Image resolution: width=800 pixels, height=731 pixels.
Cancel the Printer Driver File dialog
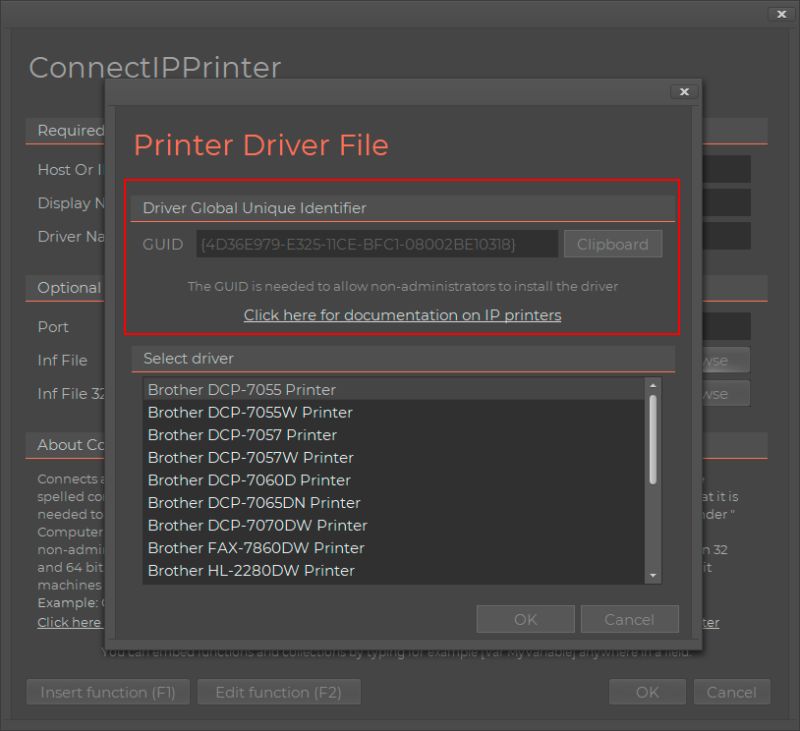630,619
